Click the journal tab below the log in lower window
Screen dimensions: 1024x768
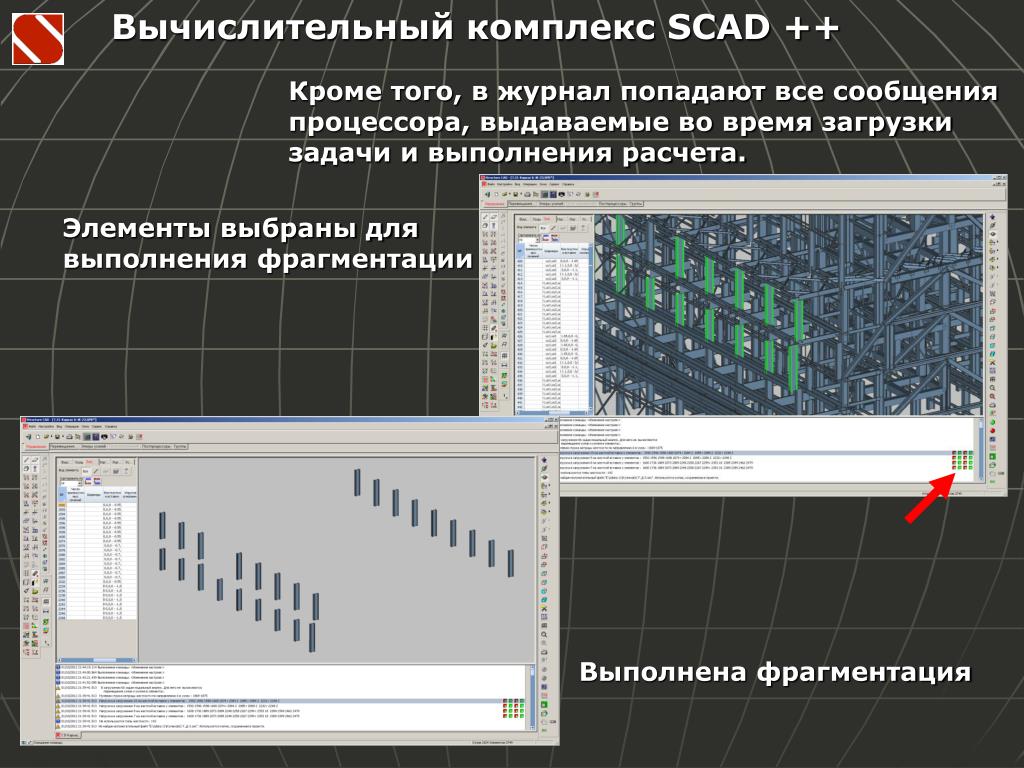[x=69, y=735]
